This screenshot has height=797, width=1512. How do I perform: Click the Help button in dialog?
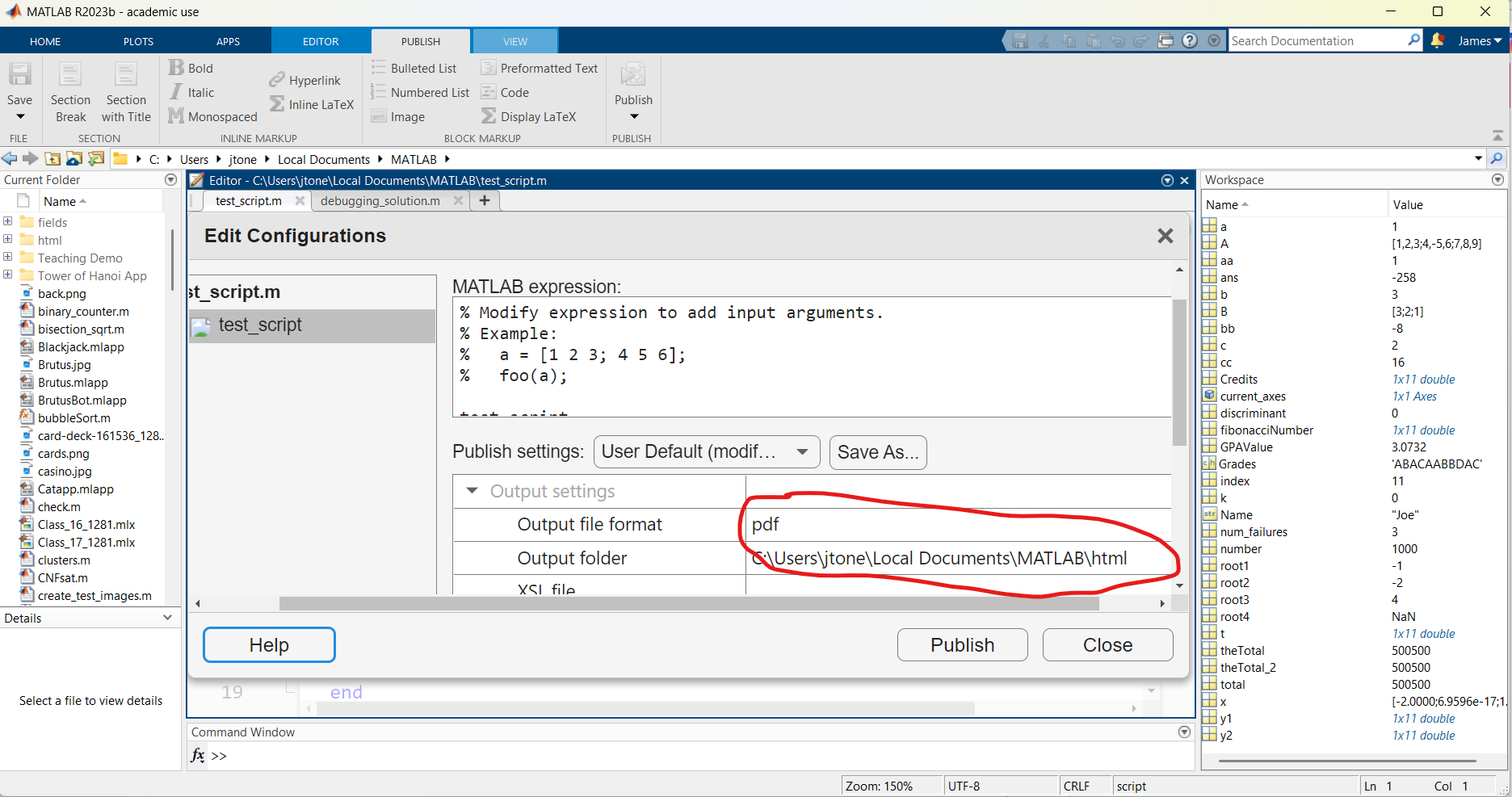269,644
